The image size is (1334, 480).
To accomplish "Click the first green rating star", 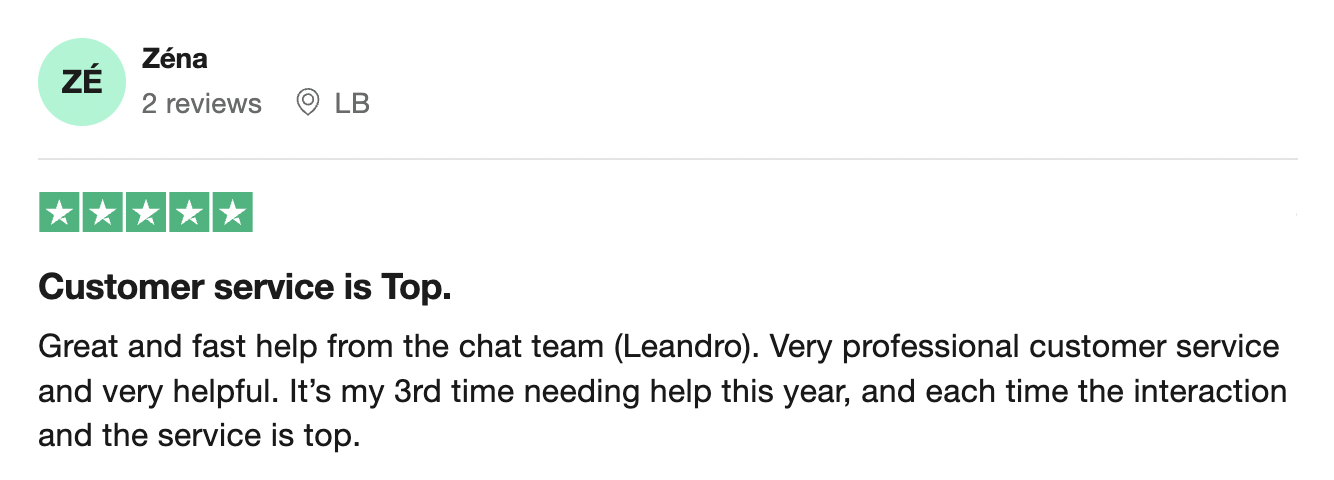I will coord(60,212).
